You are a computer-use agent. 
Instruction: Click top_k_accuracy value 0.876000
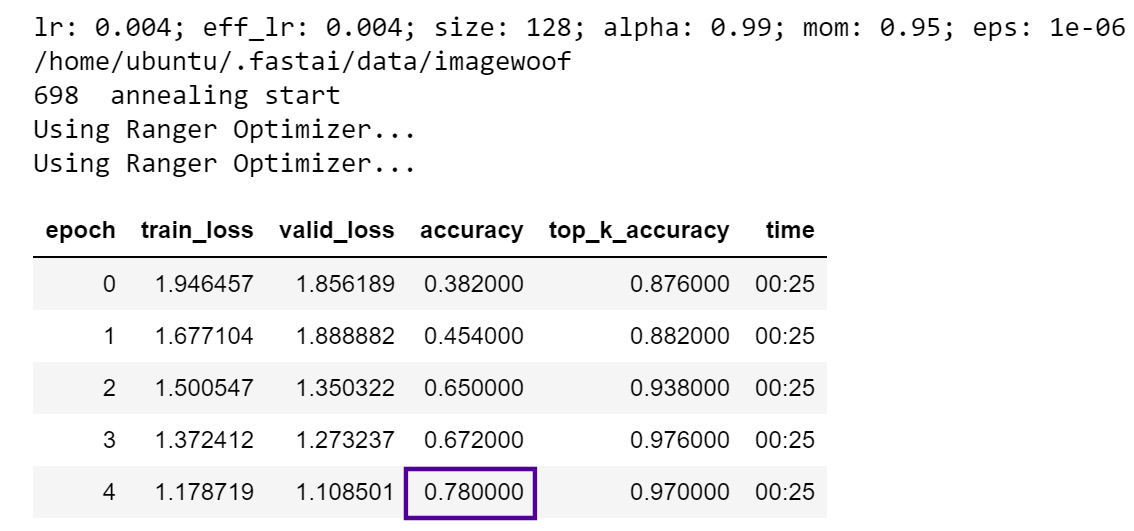click(x=680, y=284)
